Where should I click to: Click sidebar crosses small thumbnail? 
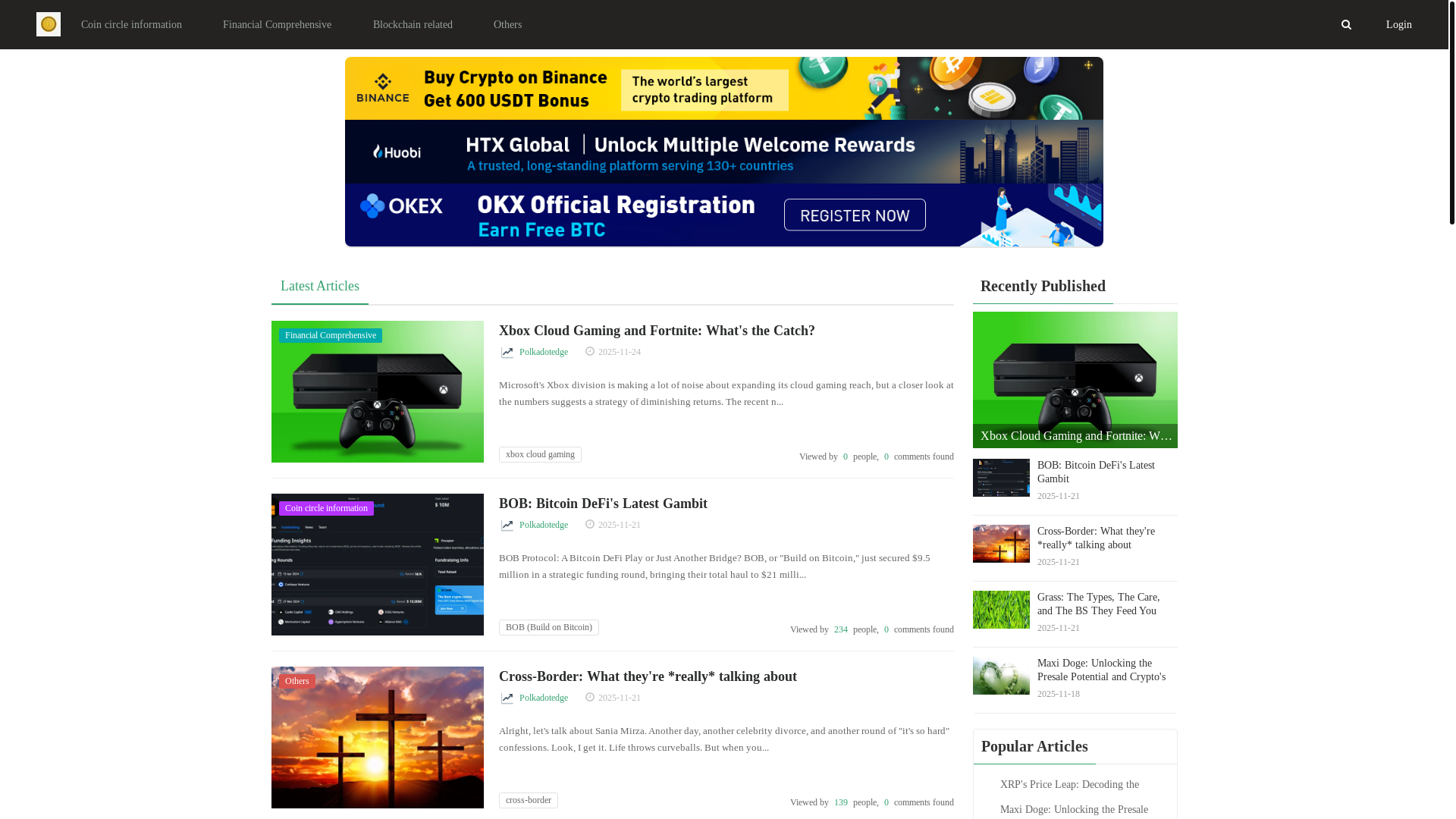coord(1001,544)
